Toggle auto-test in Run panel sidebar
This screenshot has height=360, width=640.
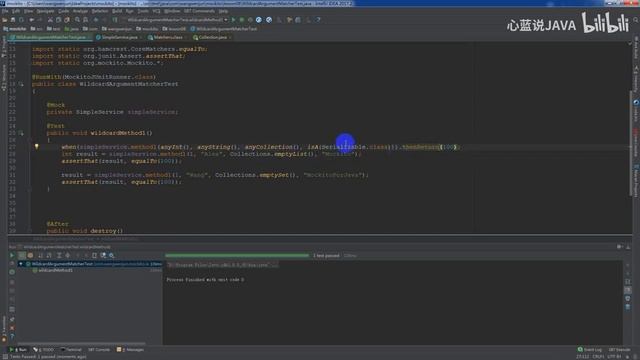pyautogui.click(x=12, y=272)
